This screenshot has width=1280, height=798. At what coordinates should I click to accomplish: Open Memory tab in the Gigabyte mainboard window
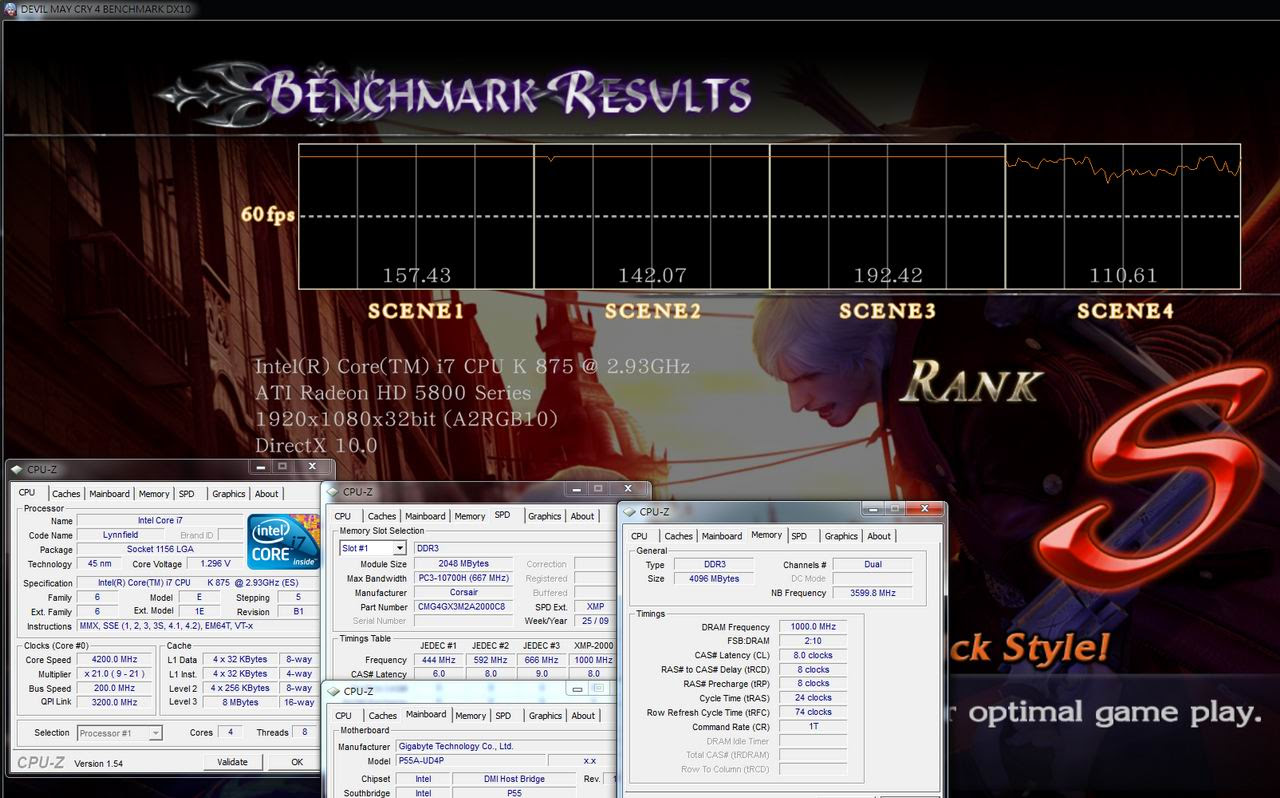pos(470,716)
